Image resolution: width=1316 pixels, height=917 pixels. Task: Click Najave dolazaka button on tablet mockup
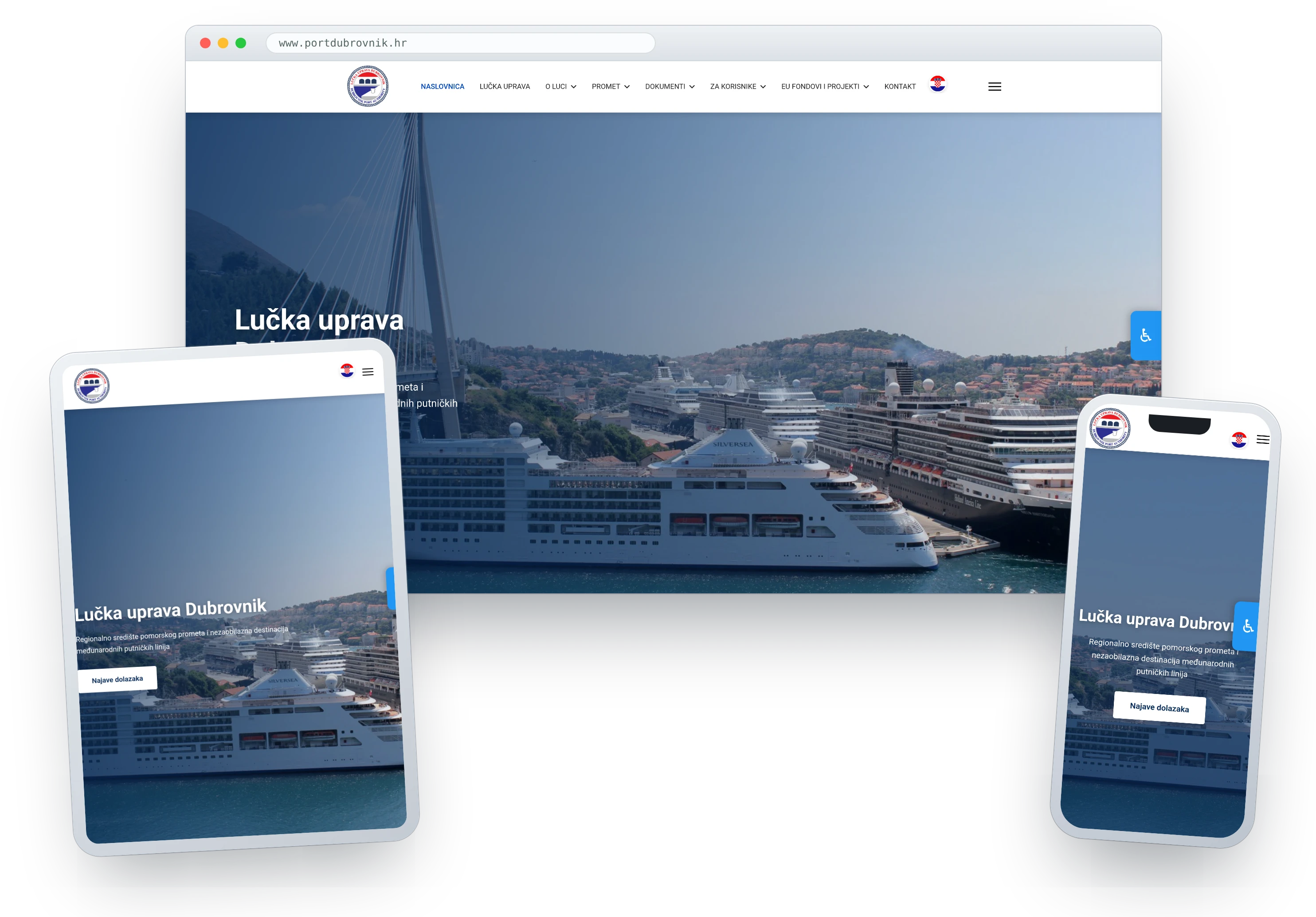(117, 680)
